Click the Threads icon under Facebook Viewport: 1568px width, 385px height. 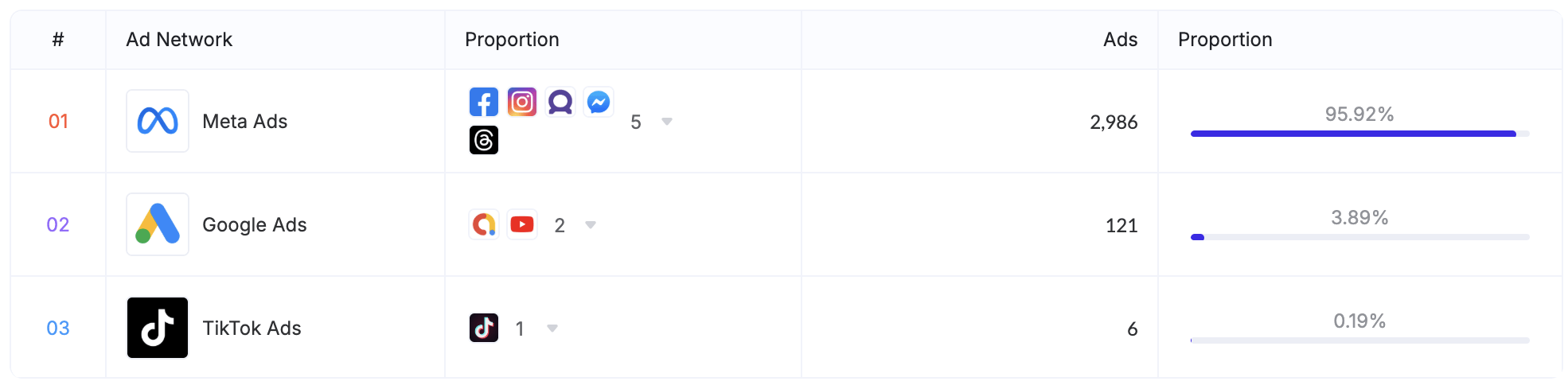pyautogui.click(x=484, y=140)
